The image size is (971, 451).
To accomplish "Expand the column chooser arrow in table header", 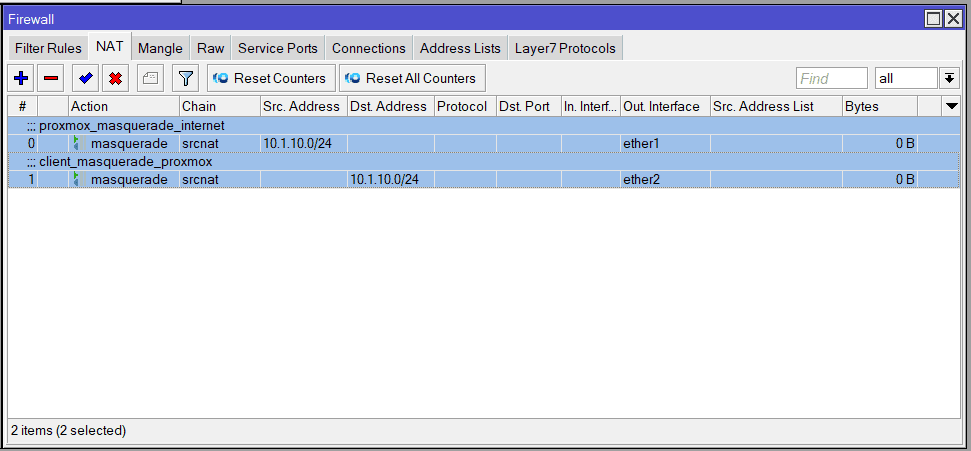I will 951,106.
